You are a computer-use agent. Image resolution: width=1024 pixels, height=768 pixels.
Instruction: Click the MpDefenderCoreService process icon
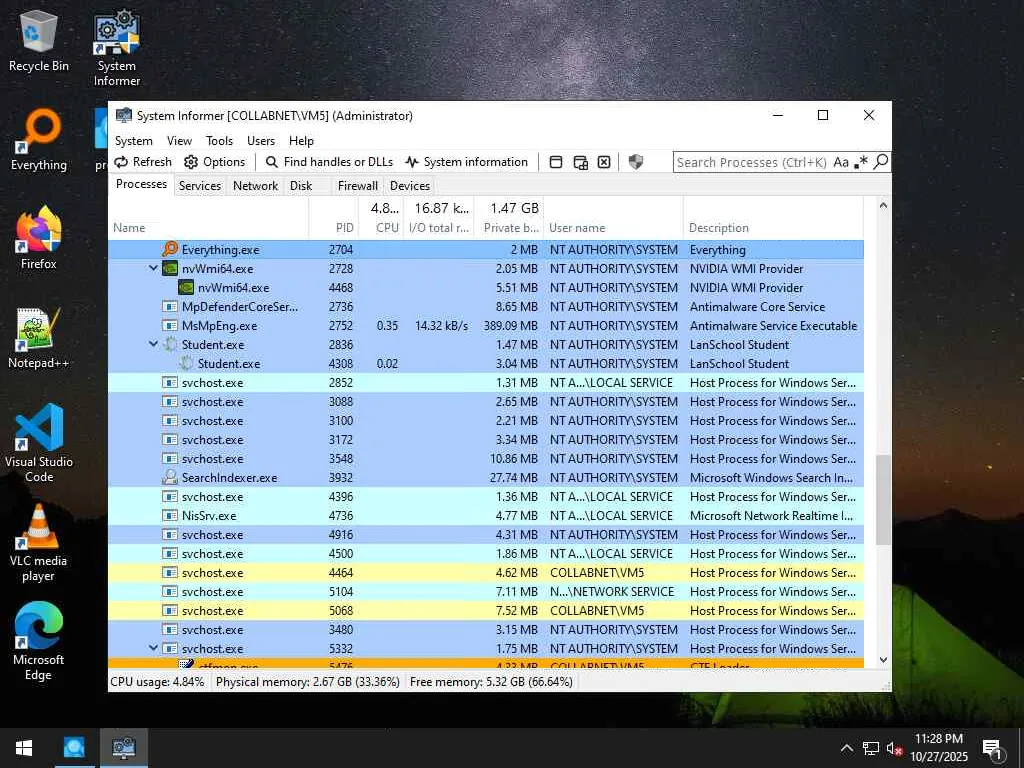click(170, 306)
